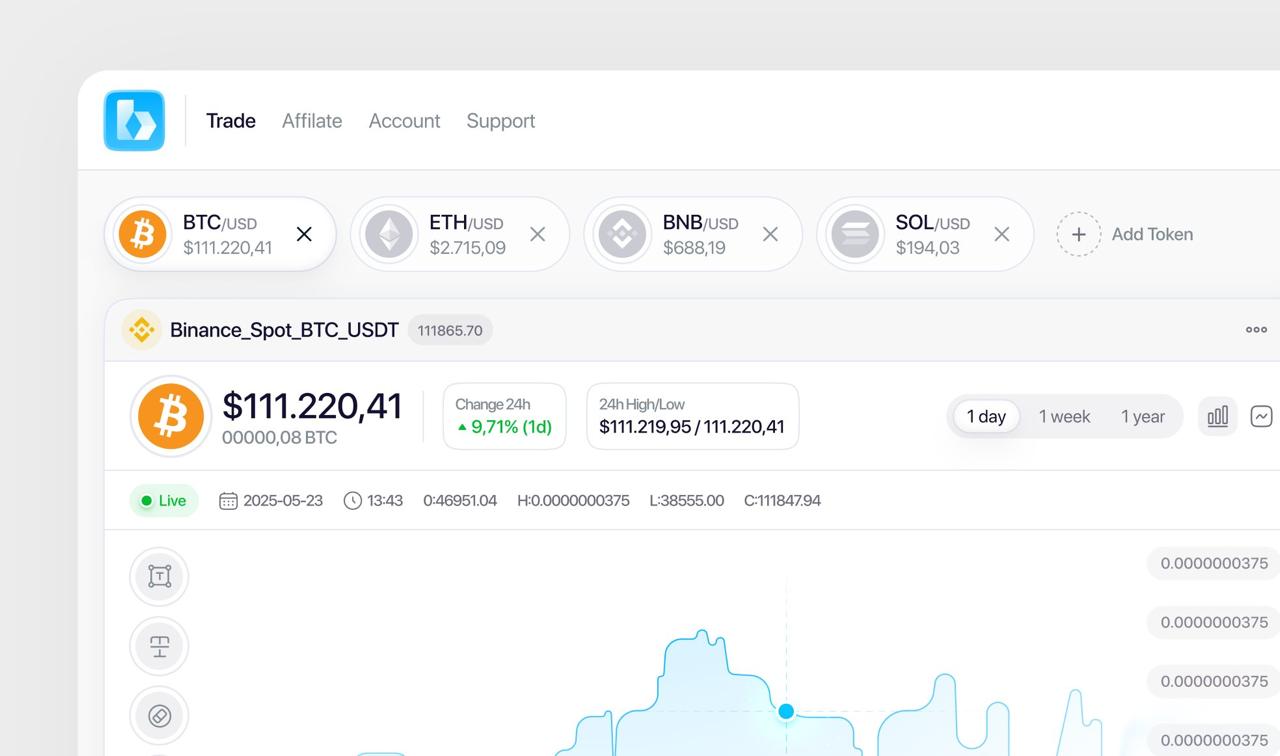1280x756 pixels.
Task: Click the O:46951.04 open value
Action: click(x=460, y=501)
